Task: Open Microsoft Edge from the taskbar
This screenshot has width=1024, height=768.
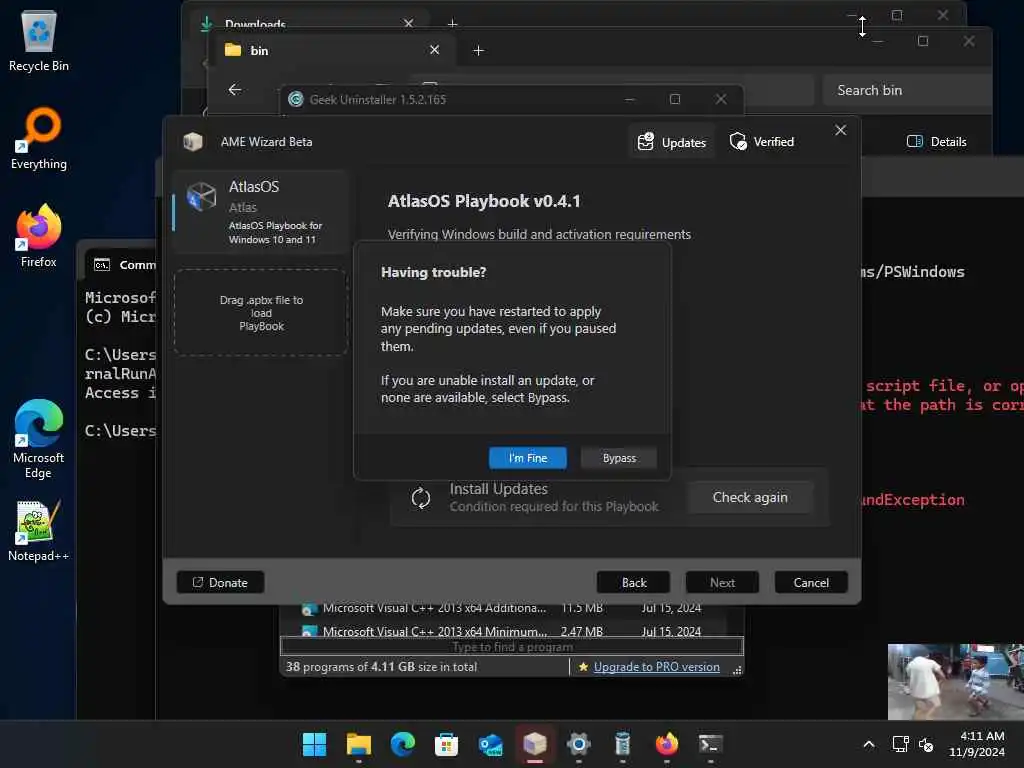Action: tap(402, 744)
